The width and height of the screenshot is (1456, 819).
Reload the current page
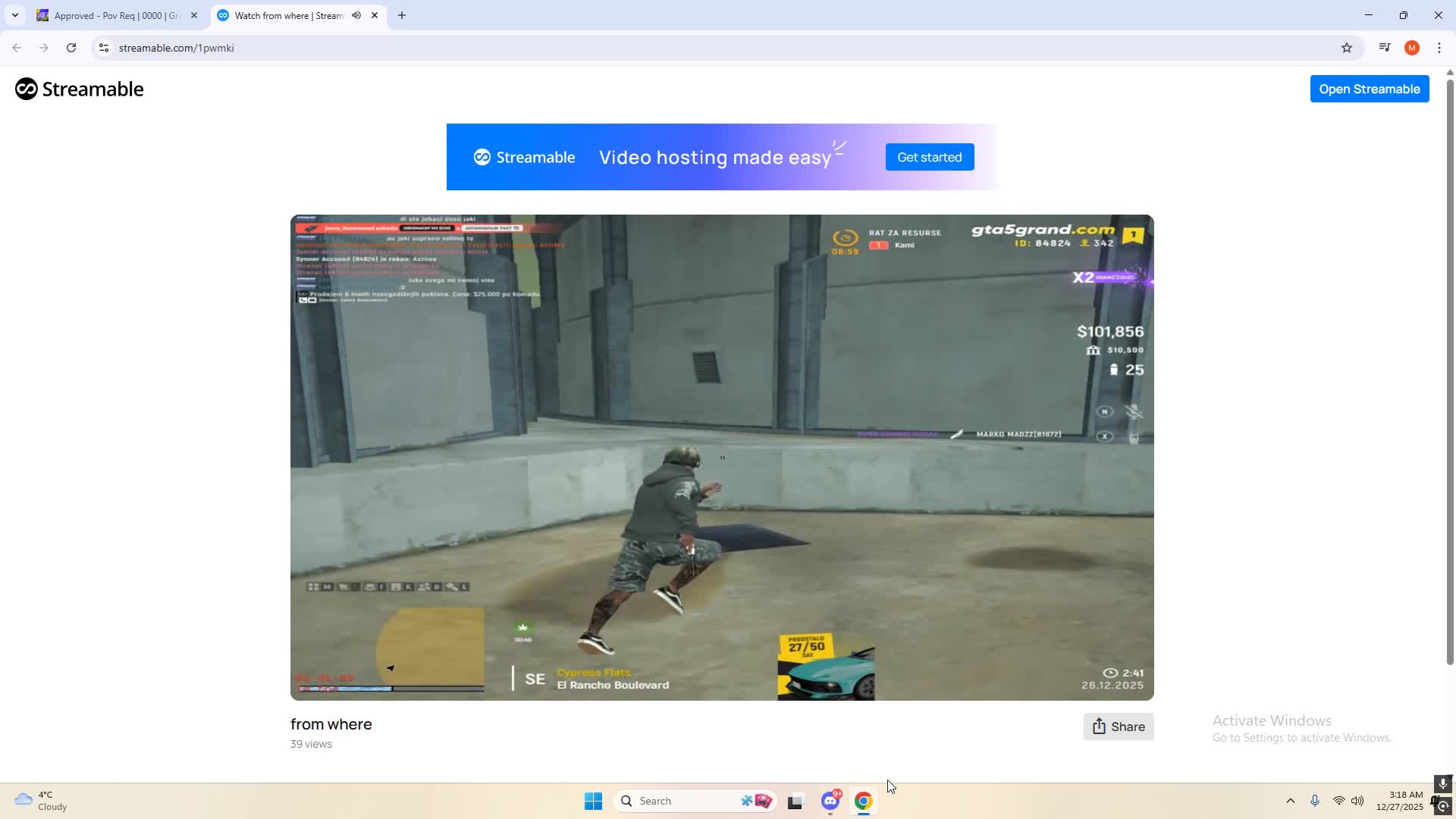[x=71, y=47]
